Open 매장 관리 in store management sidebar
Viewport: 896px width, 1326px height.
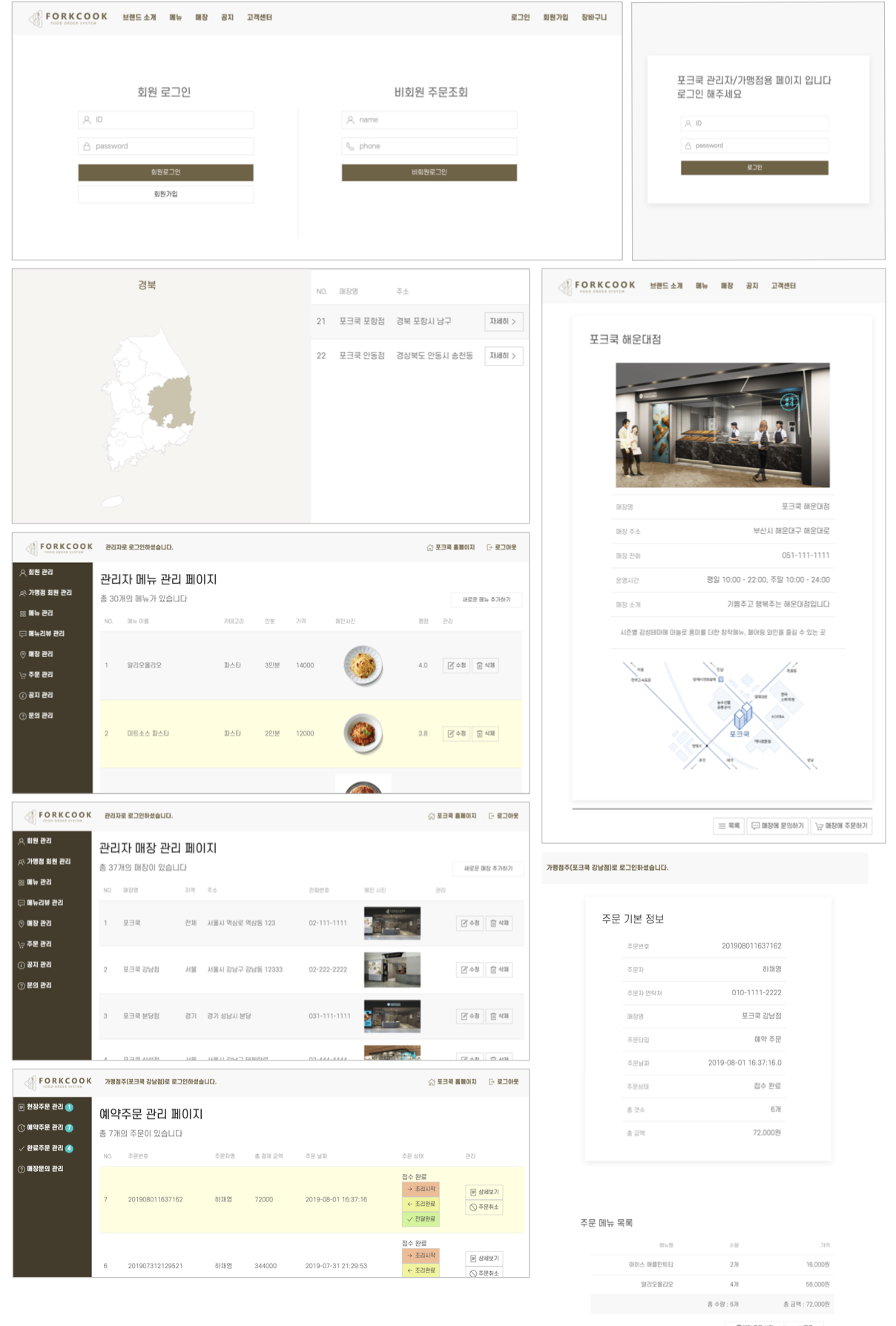(x=34, y=923)
